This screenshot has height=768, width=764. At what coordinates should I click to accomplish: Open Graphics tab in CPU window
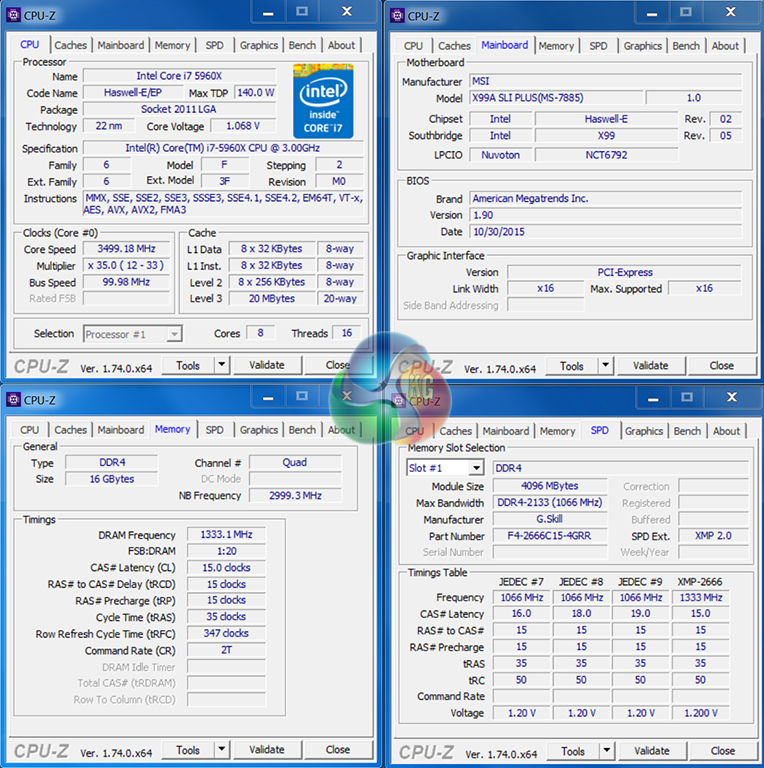259,45
